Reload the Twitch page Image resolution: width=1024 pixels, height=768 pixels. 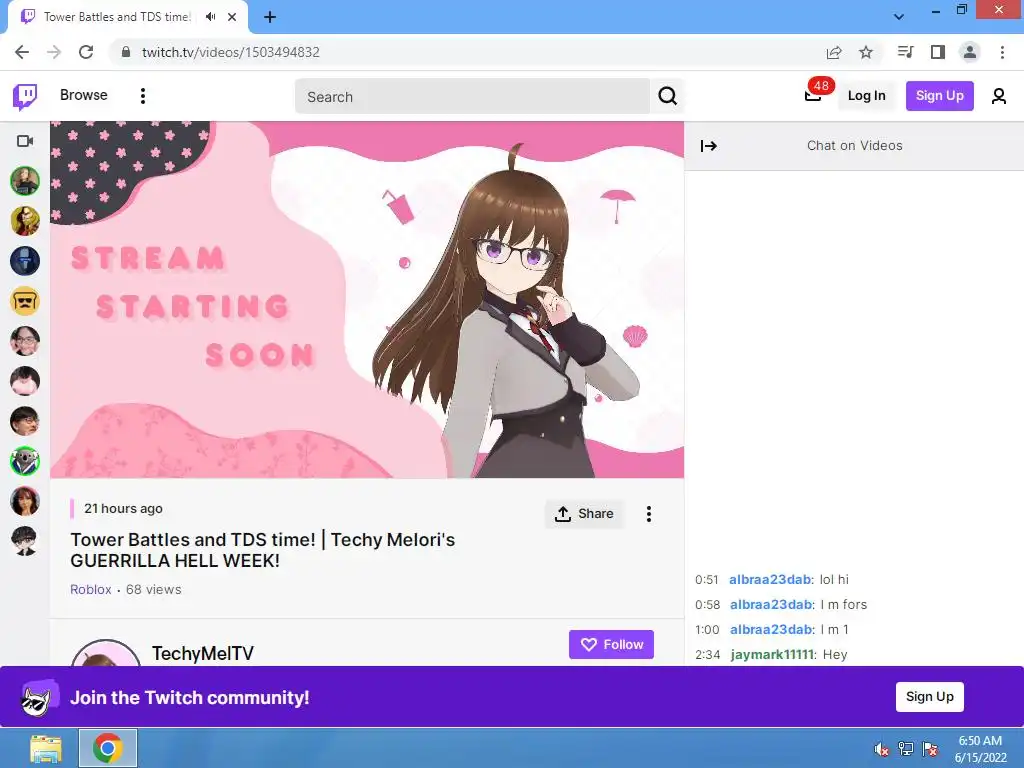pos(86,52)
